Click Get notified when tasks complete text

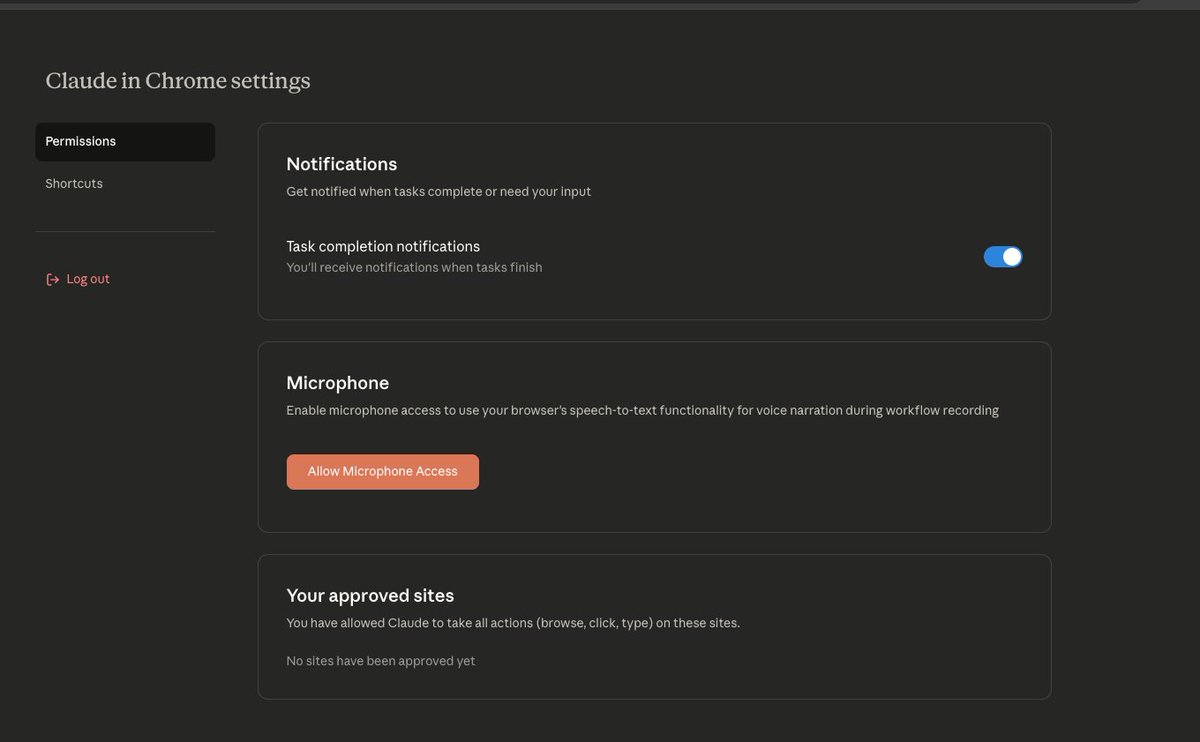click(439, 192)
